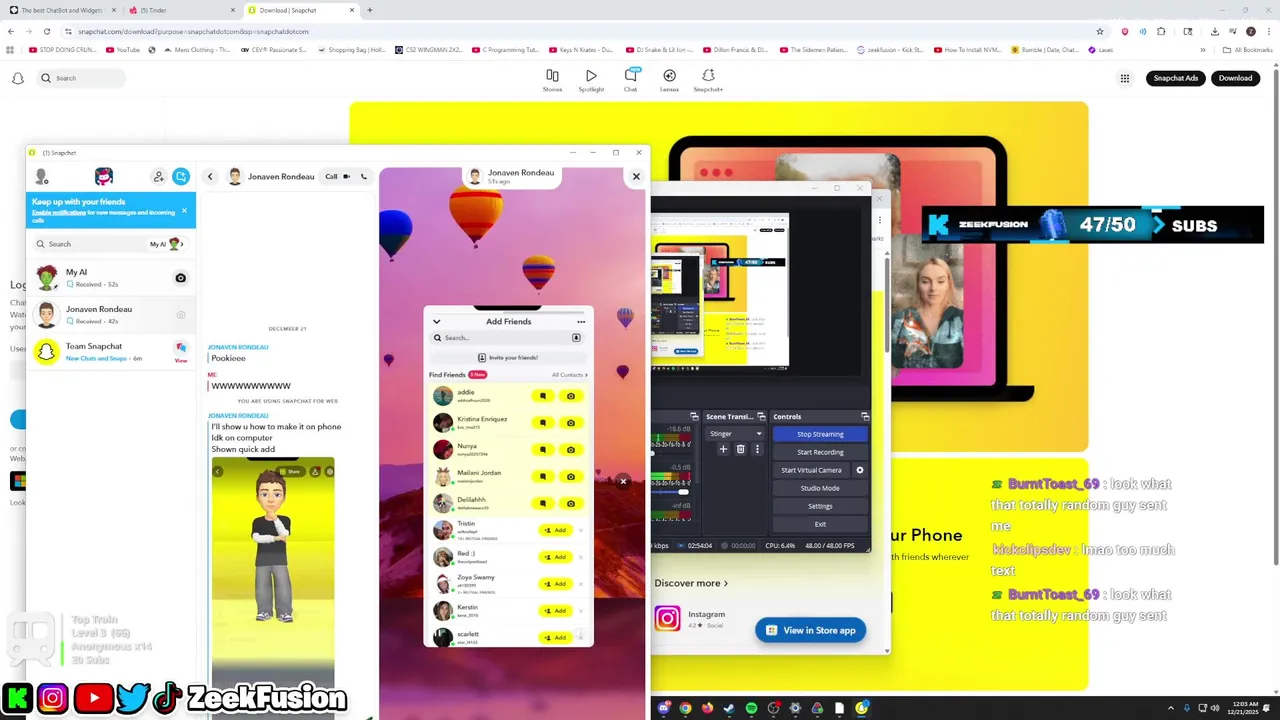Open Spotify from the taskbar
1280x720 pixels.
click(751, 708)
